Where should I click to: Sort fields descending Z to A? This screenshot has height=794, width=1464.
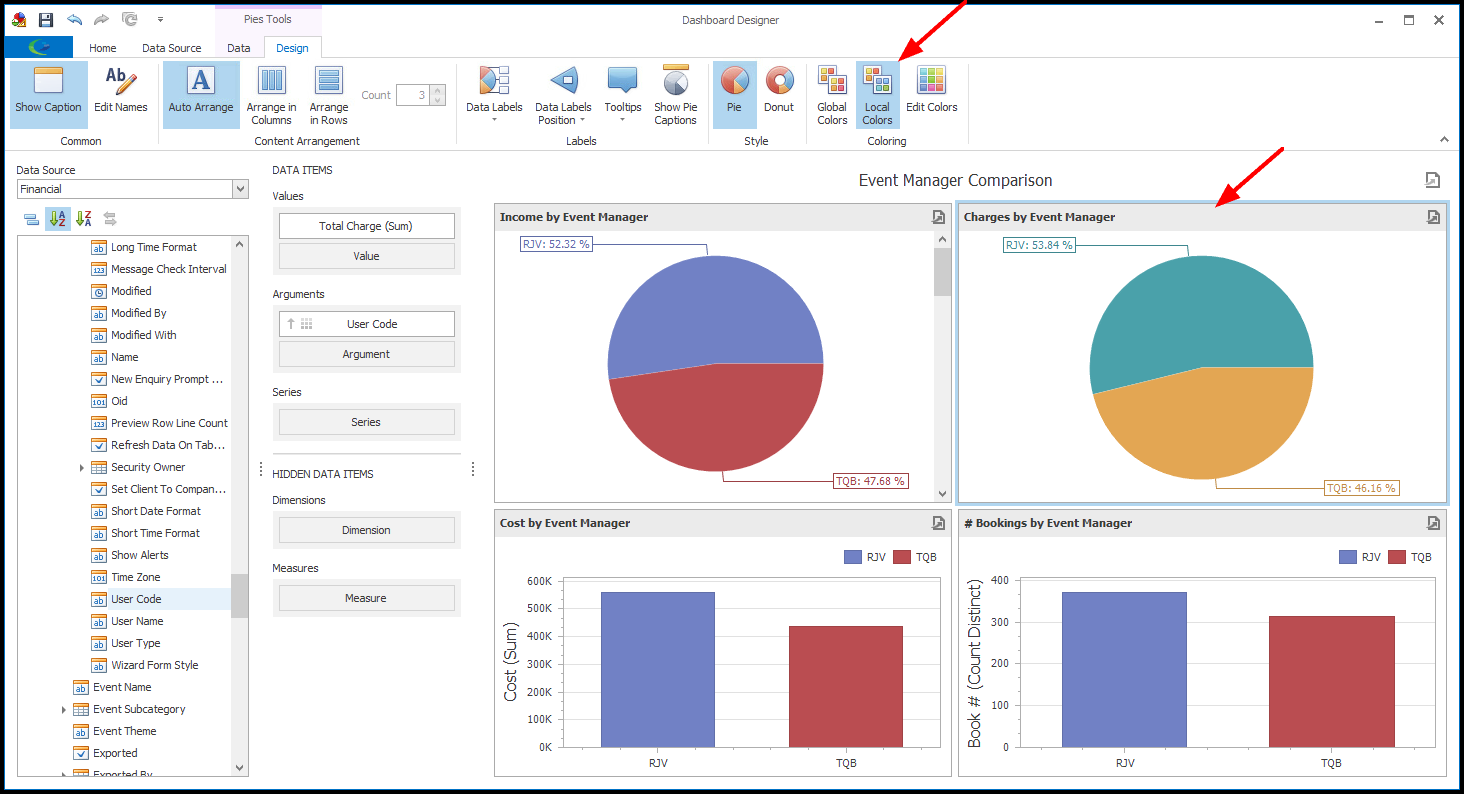click(84, 219)
